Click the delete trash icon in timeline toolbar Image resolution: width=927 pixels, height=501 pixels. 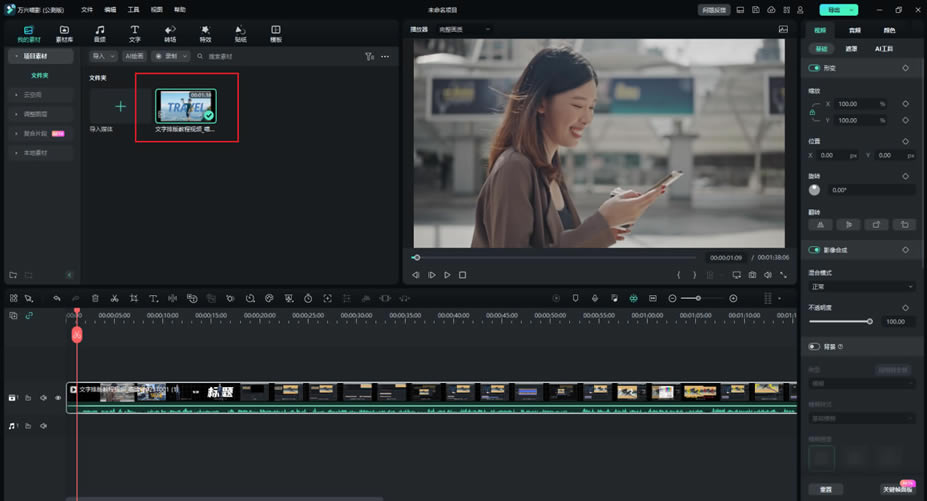(95, 298)
